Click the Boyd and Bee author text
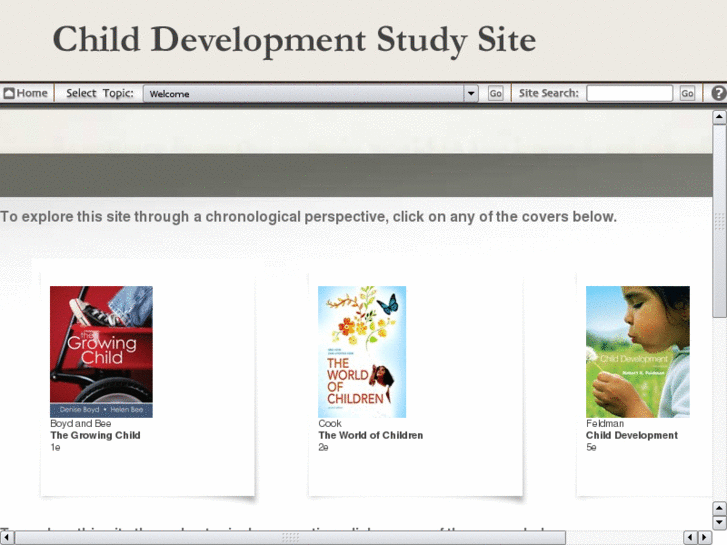Screen dimensions: 727x545 click(81, 423)
